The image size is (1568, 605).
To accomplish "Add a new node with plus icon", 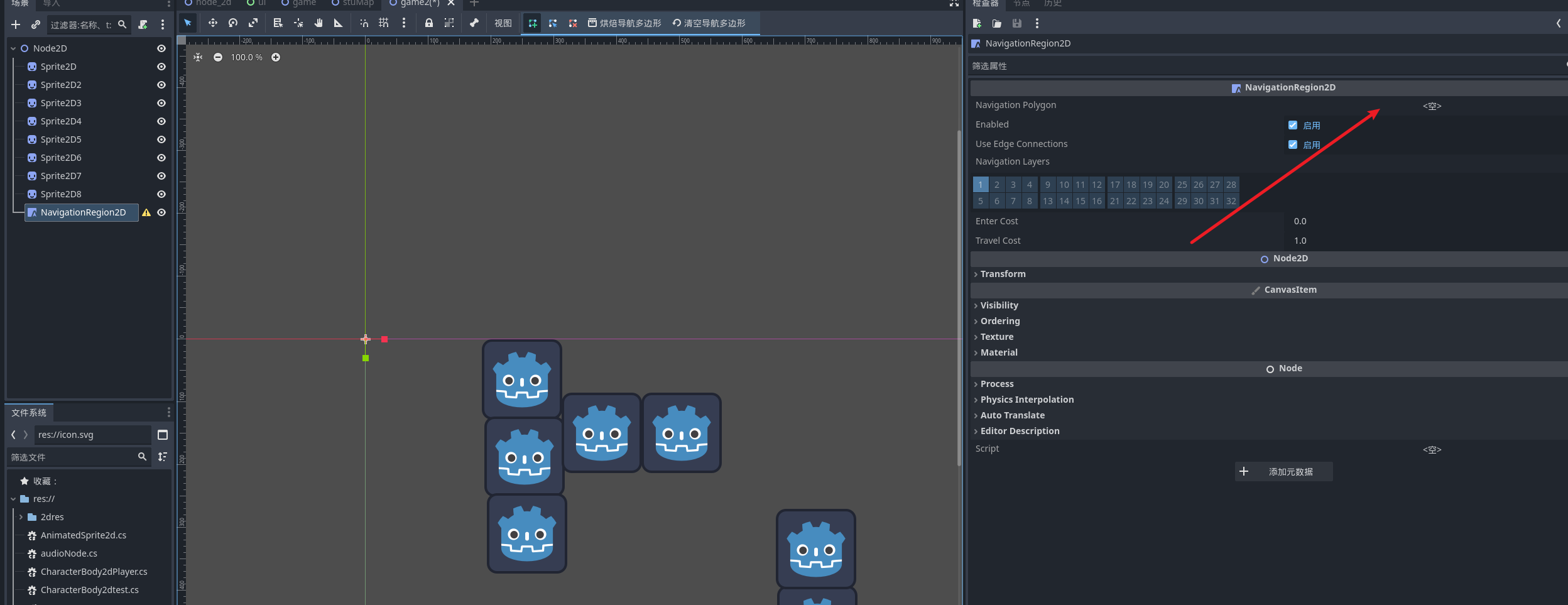I will [x=16, y=25].
